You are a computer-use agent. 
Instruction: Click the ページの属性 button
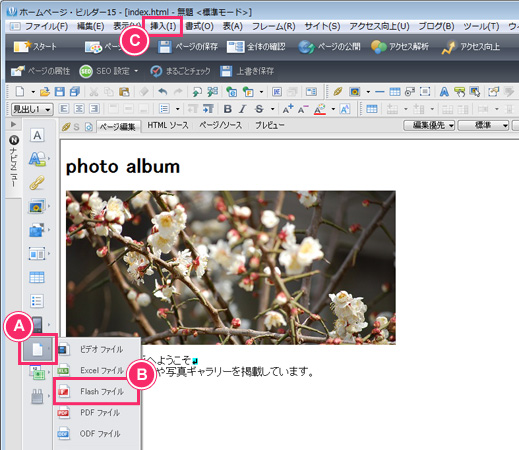pyautogui.click(x=40, y=71)
